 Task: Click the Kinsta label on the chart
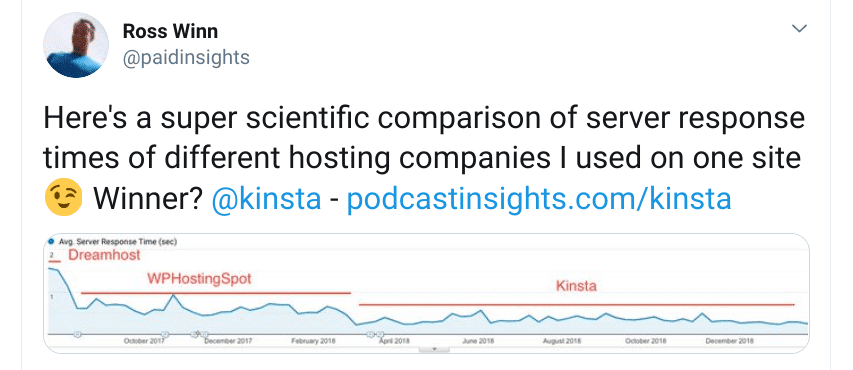pos(576,286)
